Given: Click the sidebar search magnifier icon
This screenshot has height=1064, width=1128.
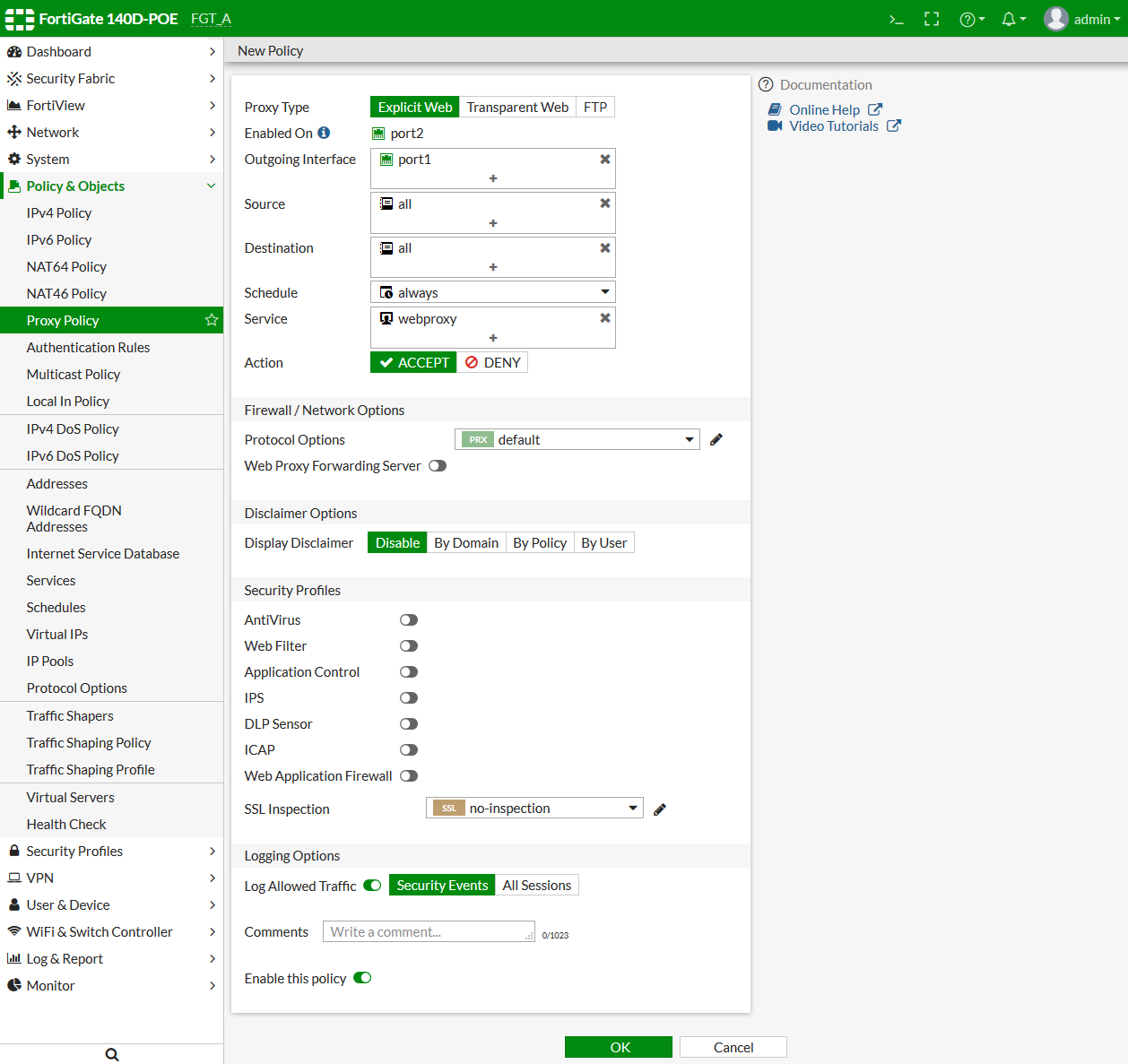Looking at the screenshot, I should click(112, 1054).
